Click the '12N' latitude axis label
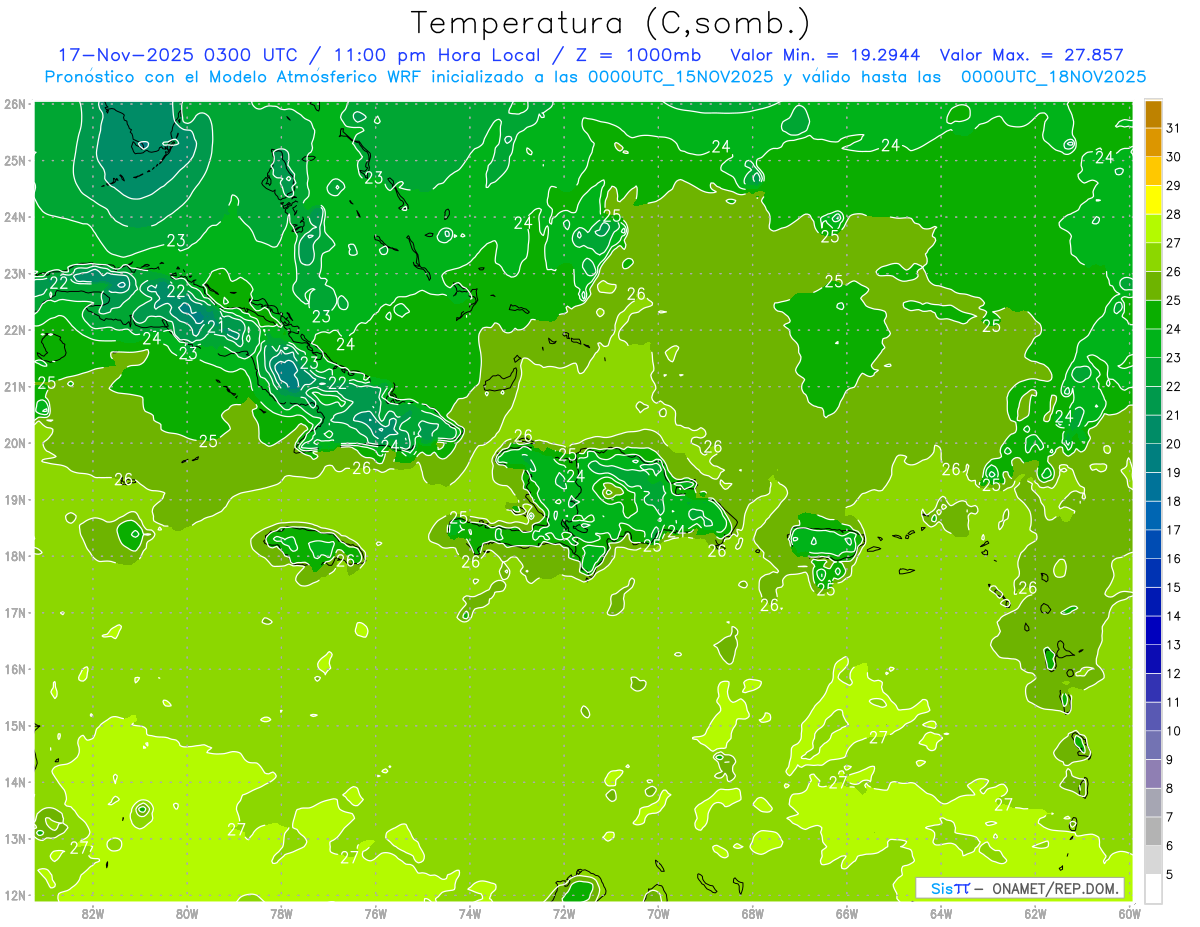Viewport: 1200px width, 927px height. 16,895
